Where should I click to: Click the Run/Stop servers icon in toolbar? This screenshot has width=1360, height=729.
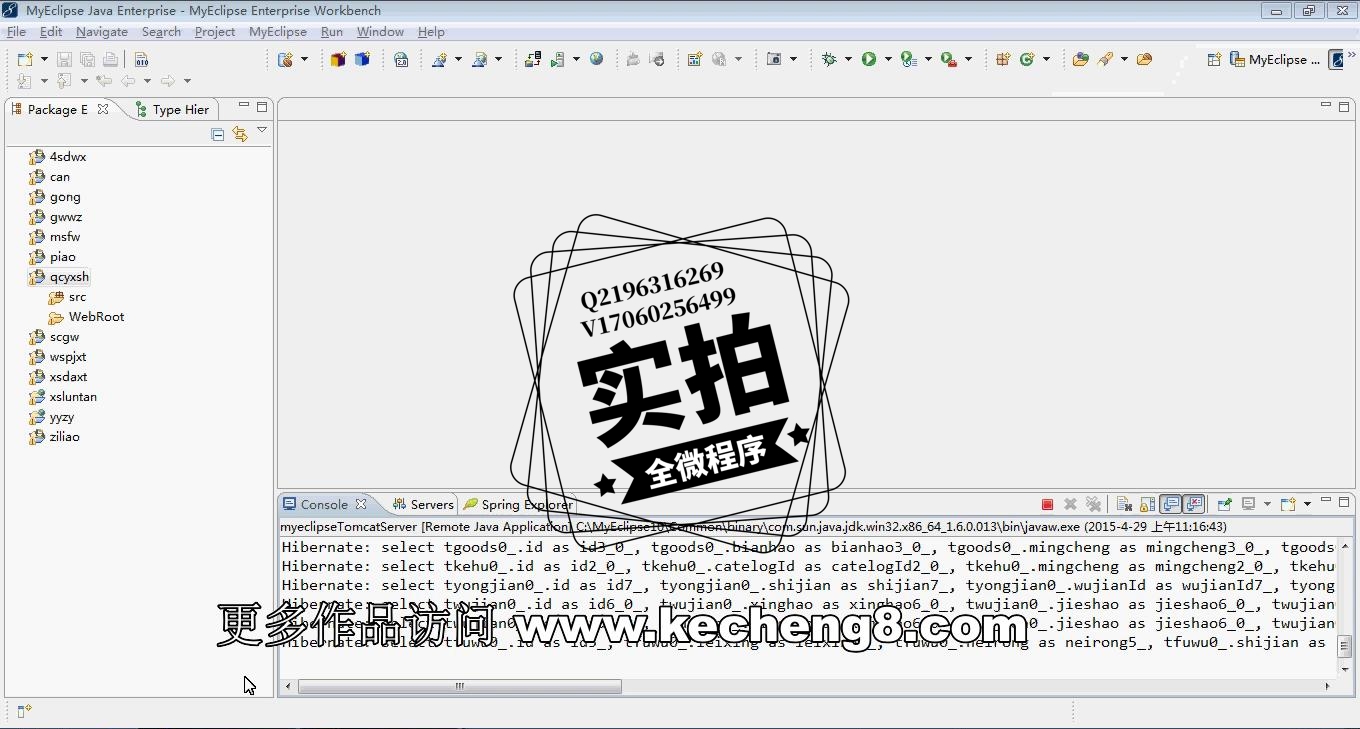[x=558, y=59]
